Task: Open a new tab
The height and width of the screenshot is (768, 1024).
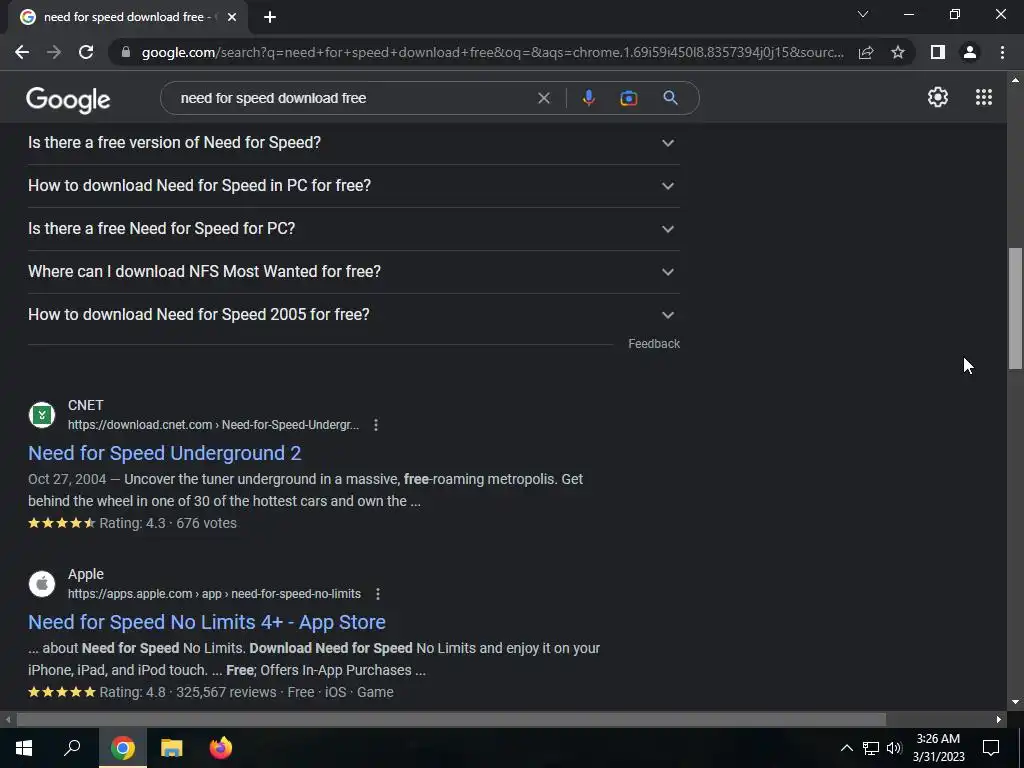Action: (x=270, y=18)
